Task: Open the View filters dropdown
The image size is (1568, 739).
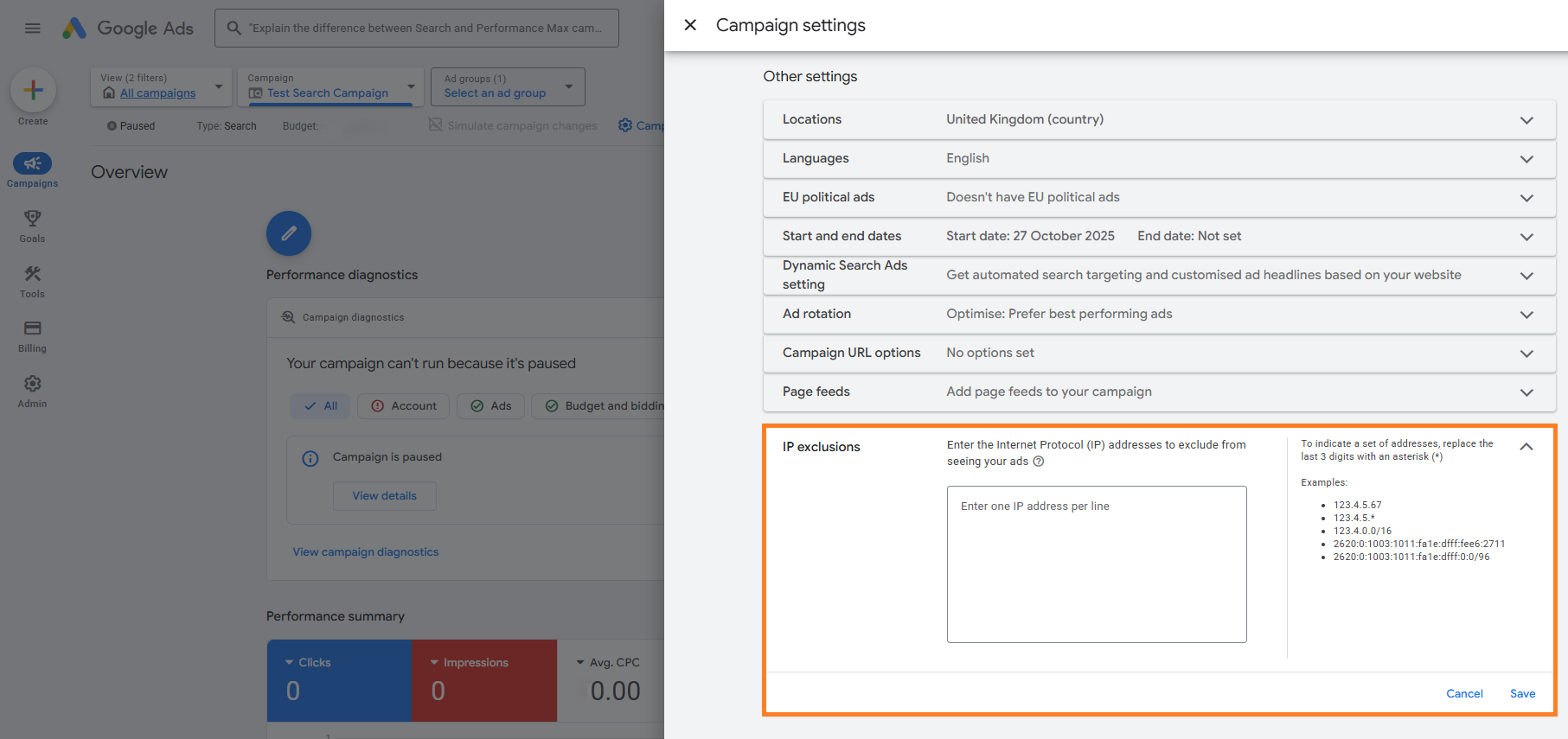Action: (161, 86)
